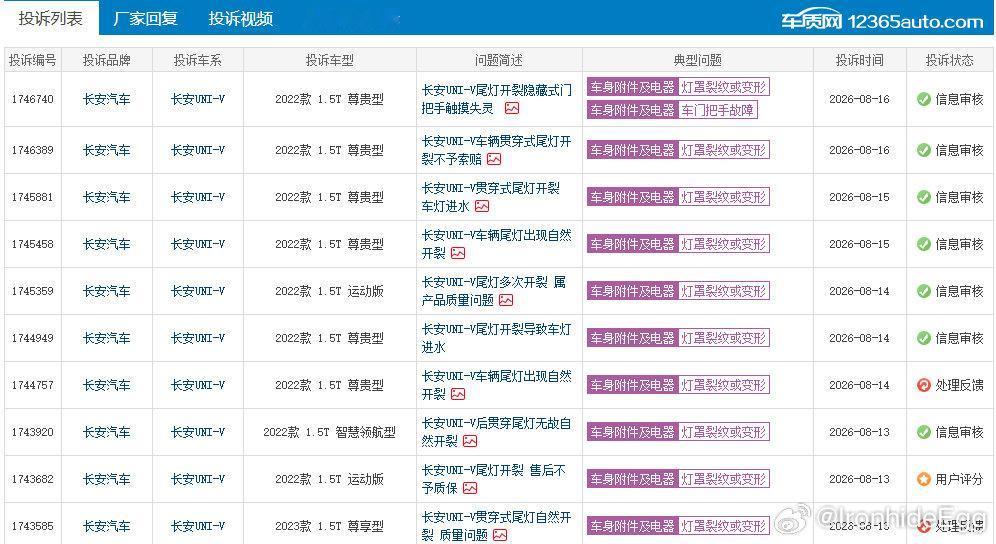Open image icon for complaint 1743585
996x544 pixels.
pyautogui.click(x=501, y=536)
